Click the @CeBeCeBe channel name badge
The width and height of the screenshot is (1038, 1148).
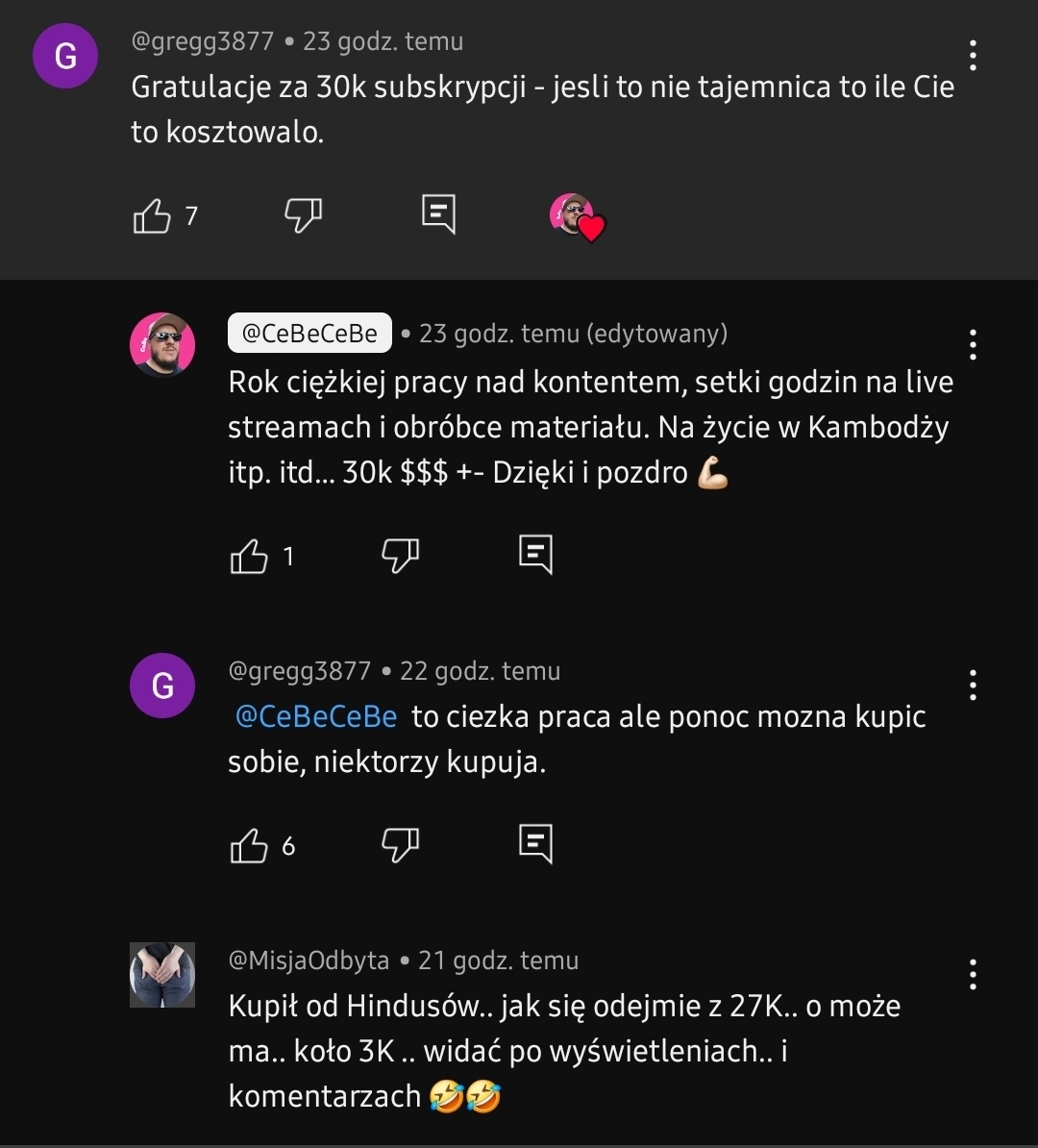click(x=309, y=334)
